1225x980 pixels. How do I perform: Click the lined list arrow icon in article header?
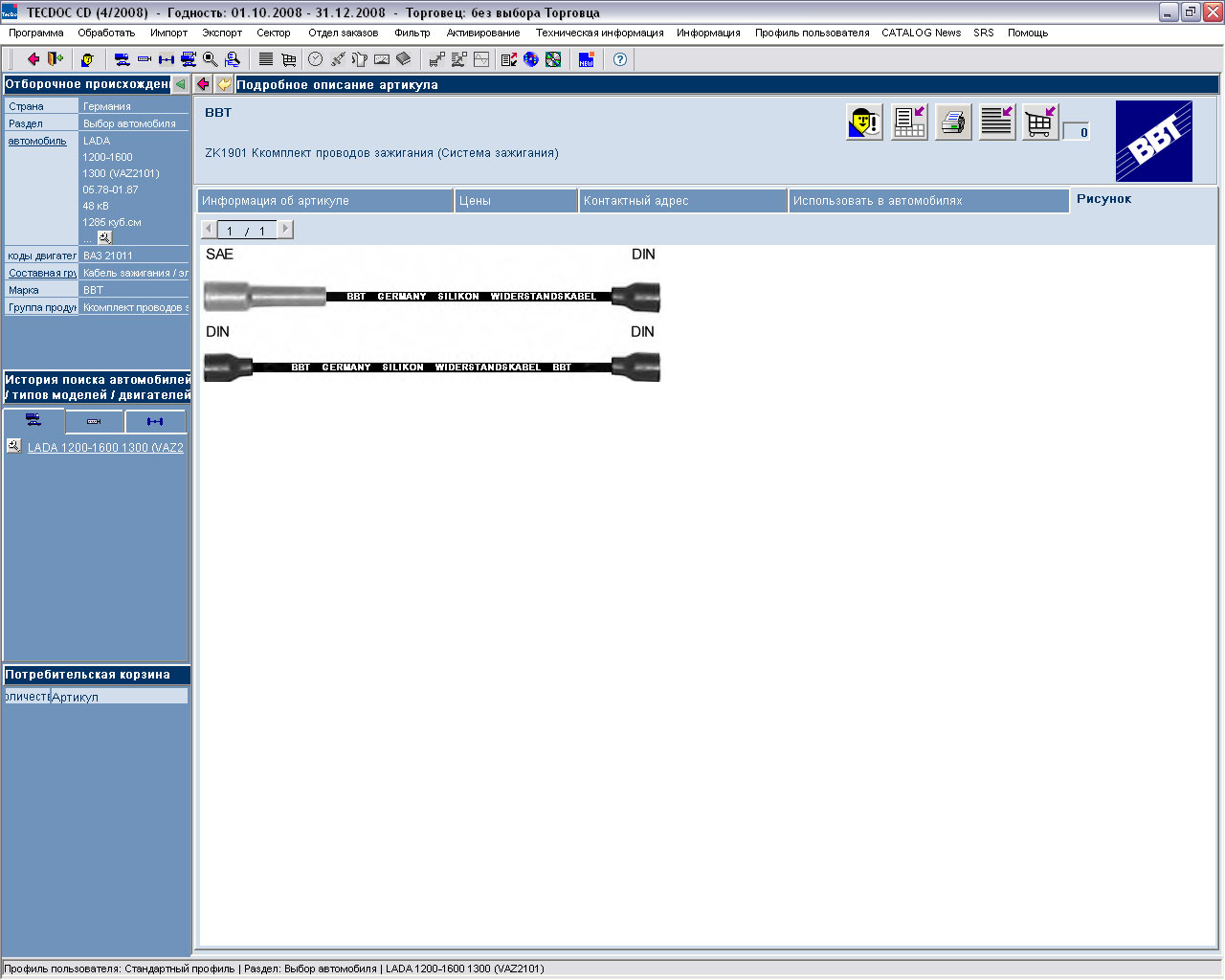[997, 122]
